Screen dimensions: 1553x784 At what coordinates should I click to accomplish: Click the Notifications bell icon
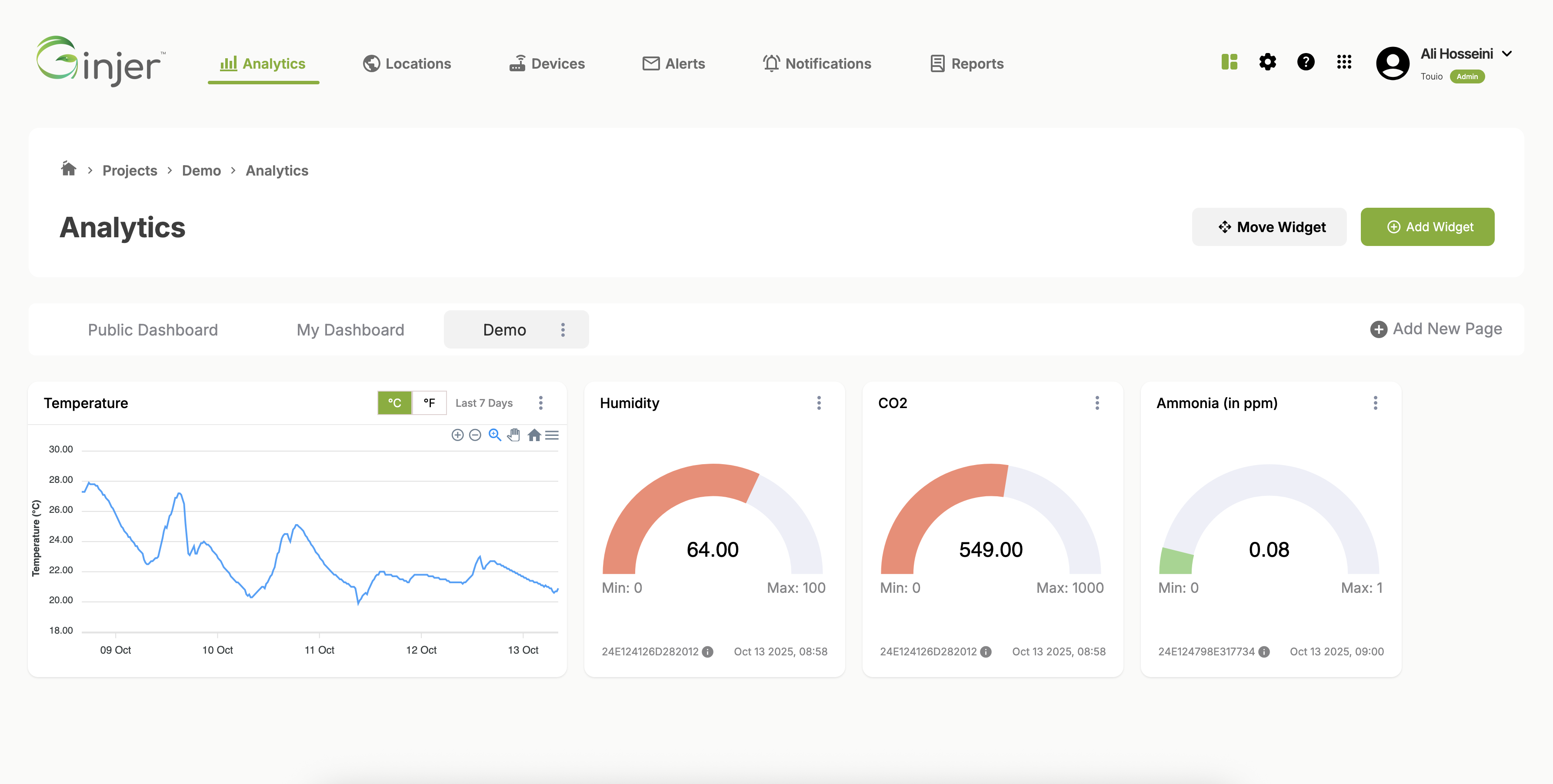770,63
